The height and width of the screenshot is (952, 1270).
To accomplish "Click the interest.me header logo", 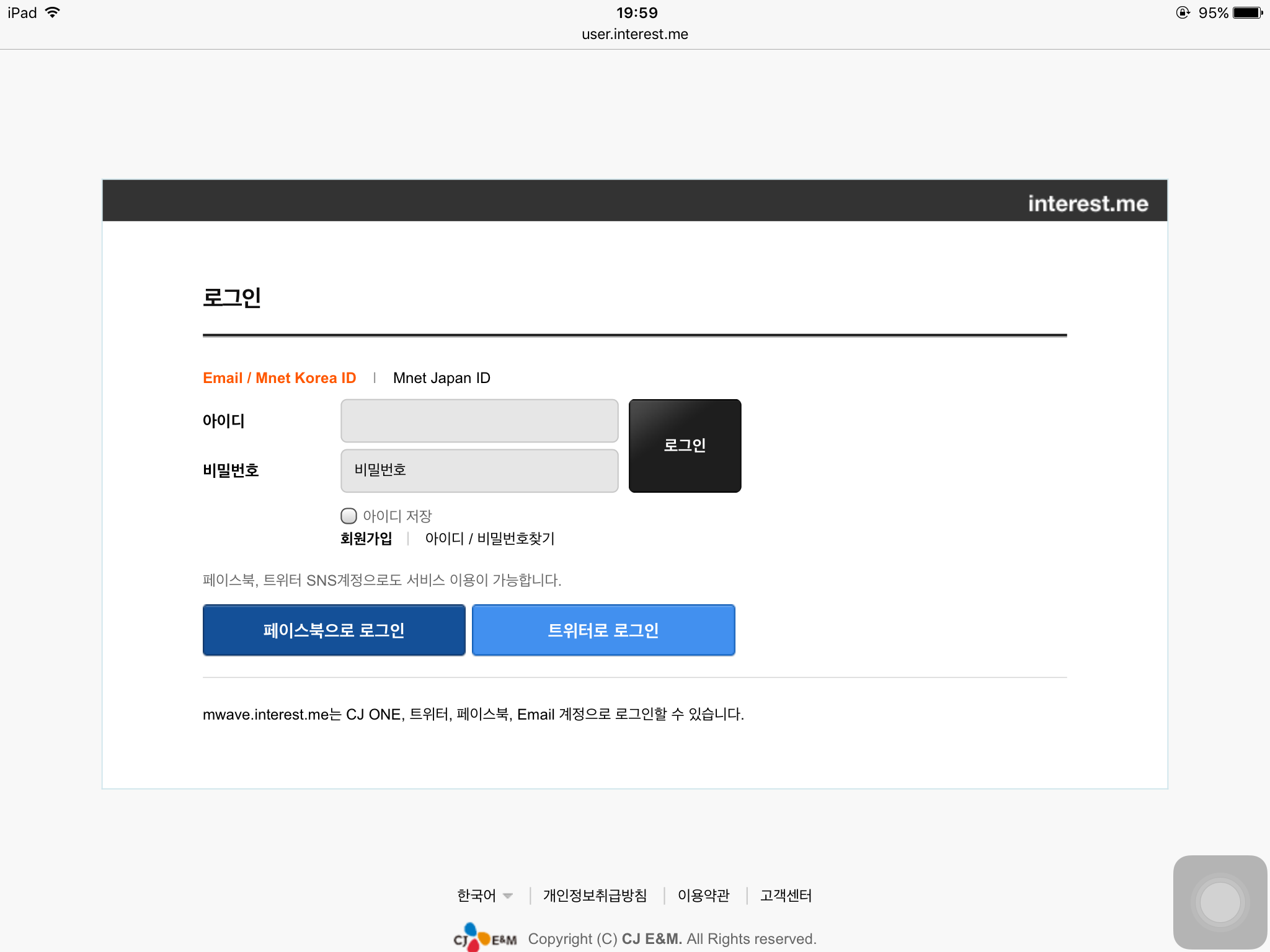I will pos(1088,203).
